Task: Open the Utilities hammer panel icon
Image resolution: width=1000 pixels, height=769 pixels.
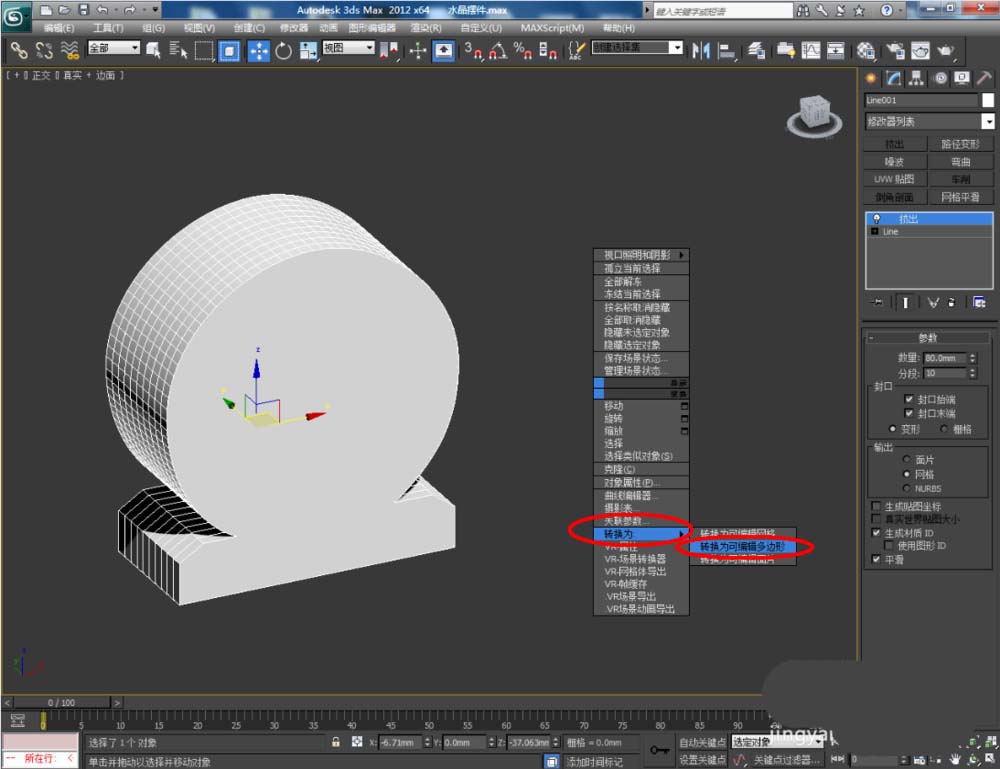Action: click(985, 78)
